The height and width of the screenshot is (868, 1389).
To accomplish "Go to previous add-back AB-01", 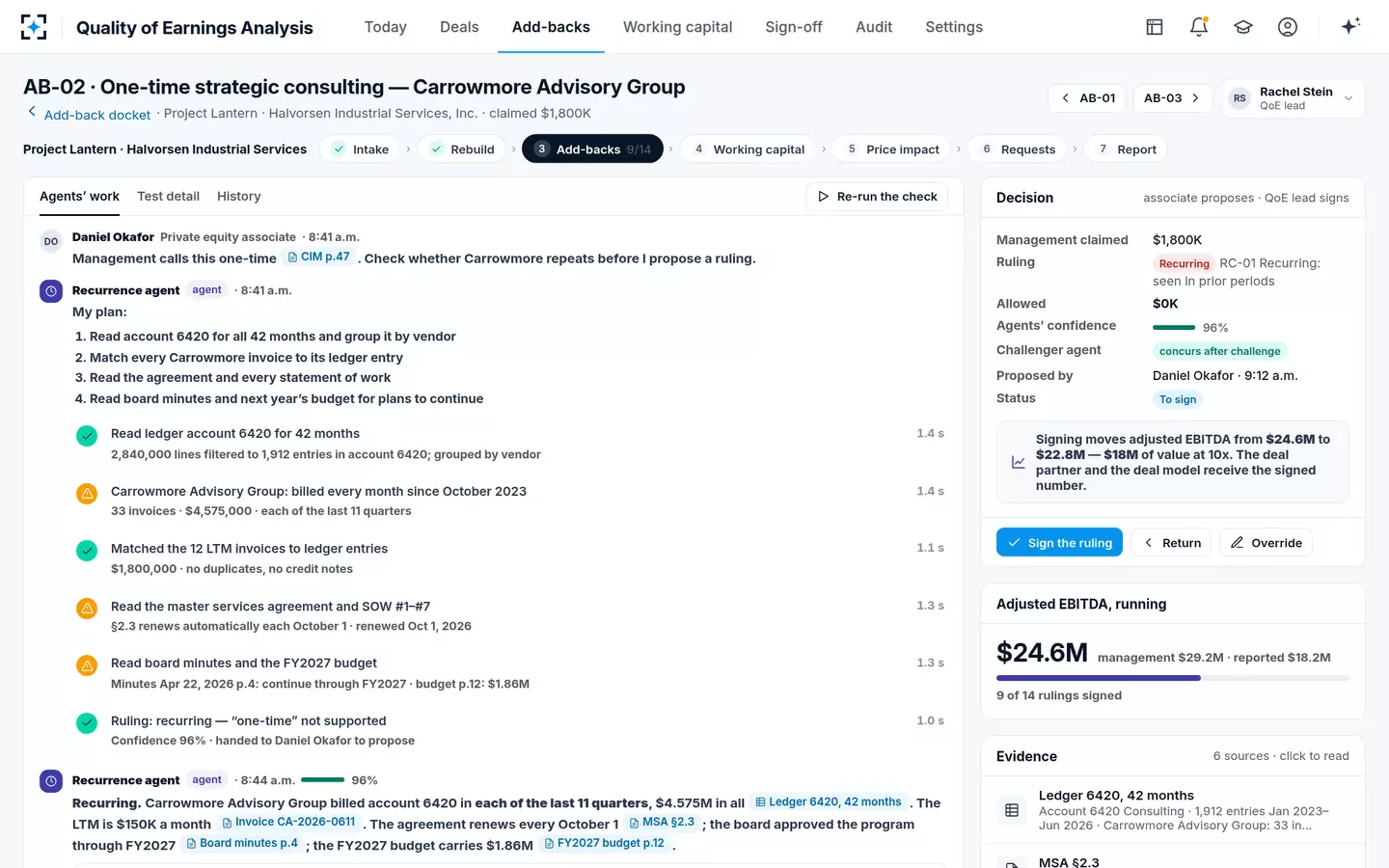I will pyautogui.click(x=1088, y=98).
